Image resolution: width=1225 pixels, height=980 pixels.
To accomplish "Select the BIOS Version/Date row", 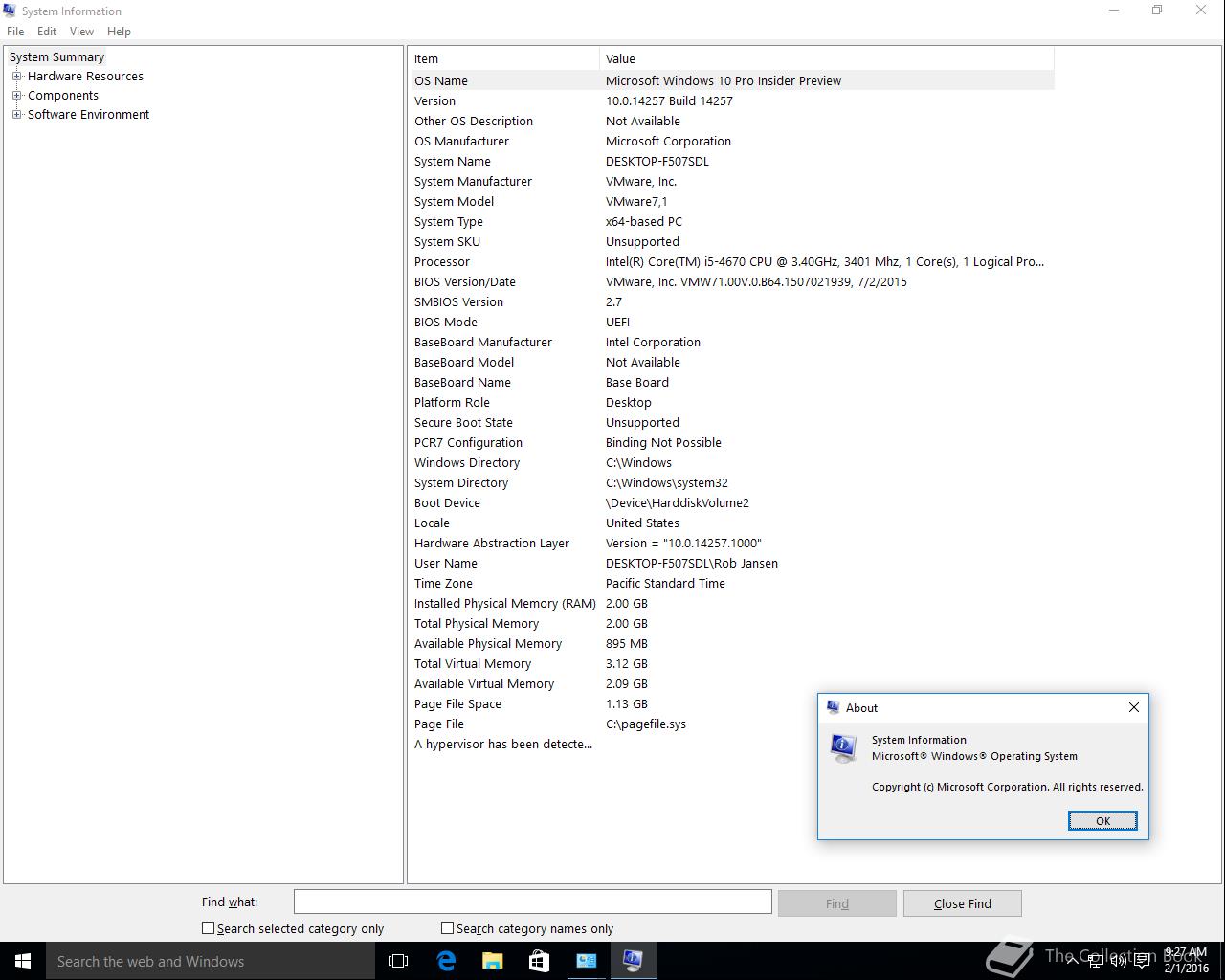I will (x=733, y=281).
